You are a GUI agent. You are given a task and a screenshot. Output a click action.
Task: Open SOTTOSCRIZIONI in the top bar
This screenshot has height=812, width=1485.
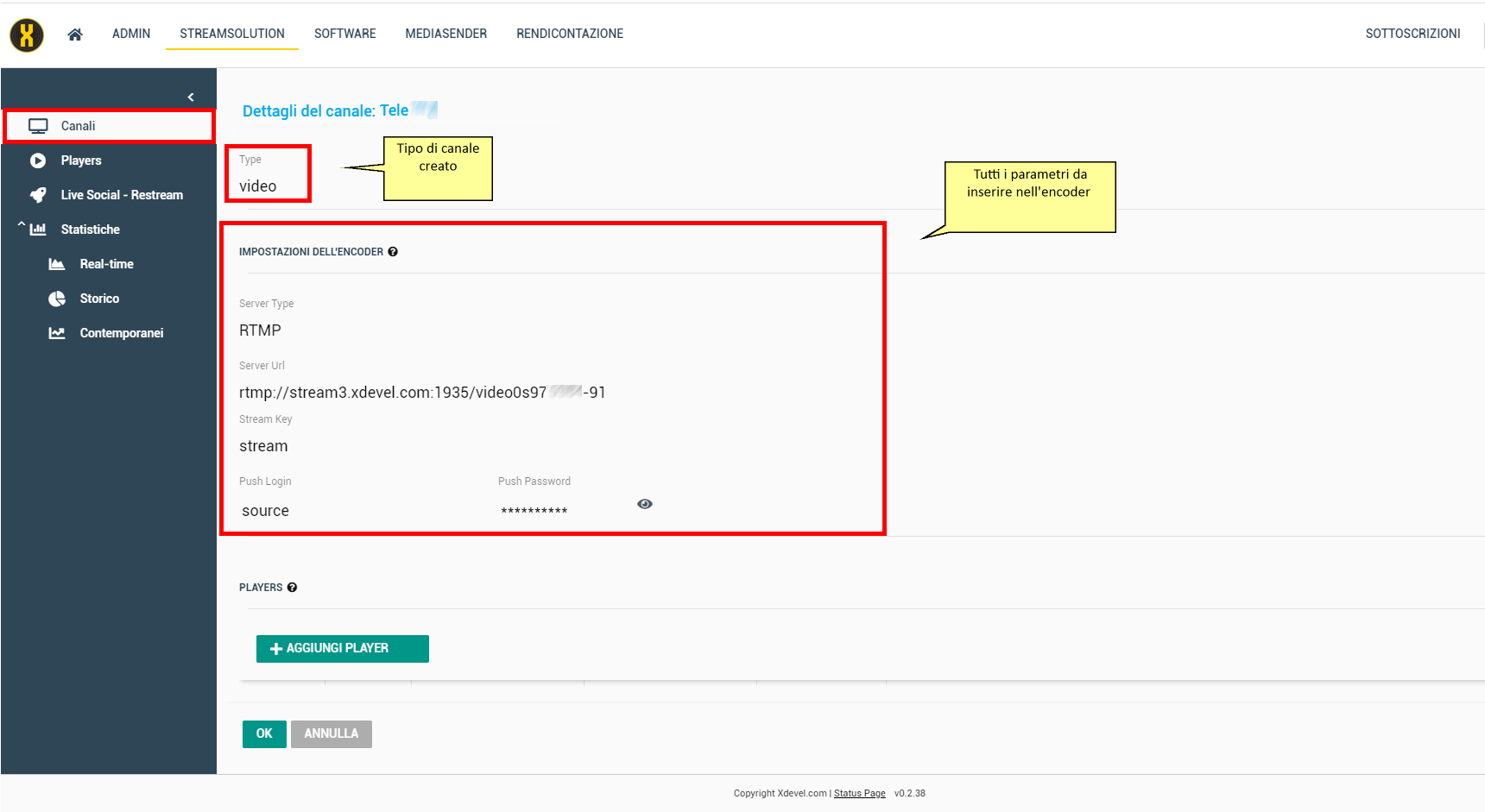(x=1412, y=34)
